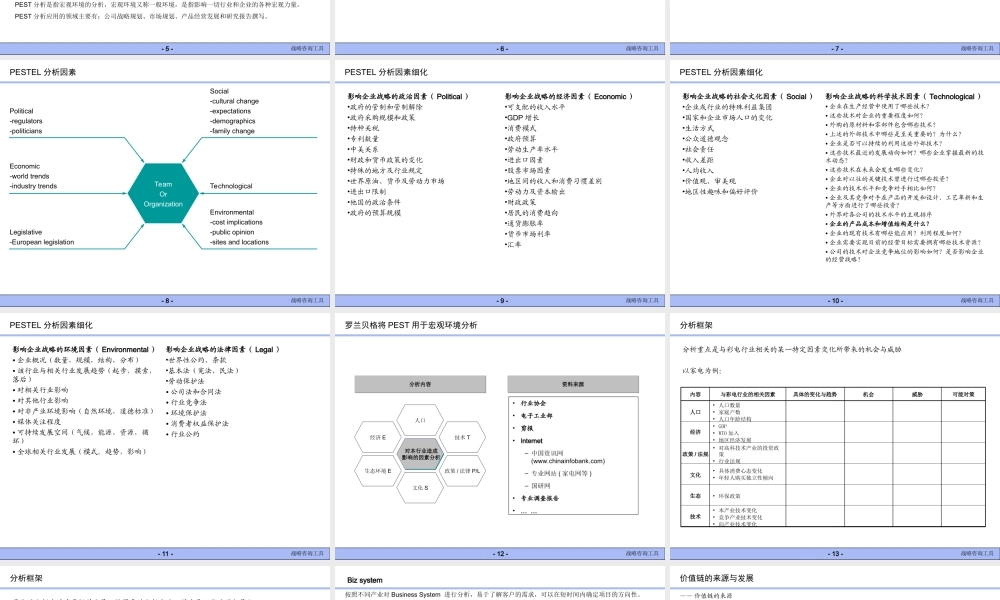Select the 技术 T hexagon shape
The image size is (1000, 600).
pyautogui.click(x=463, y=437)
